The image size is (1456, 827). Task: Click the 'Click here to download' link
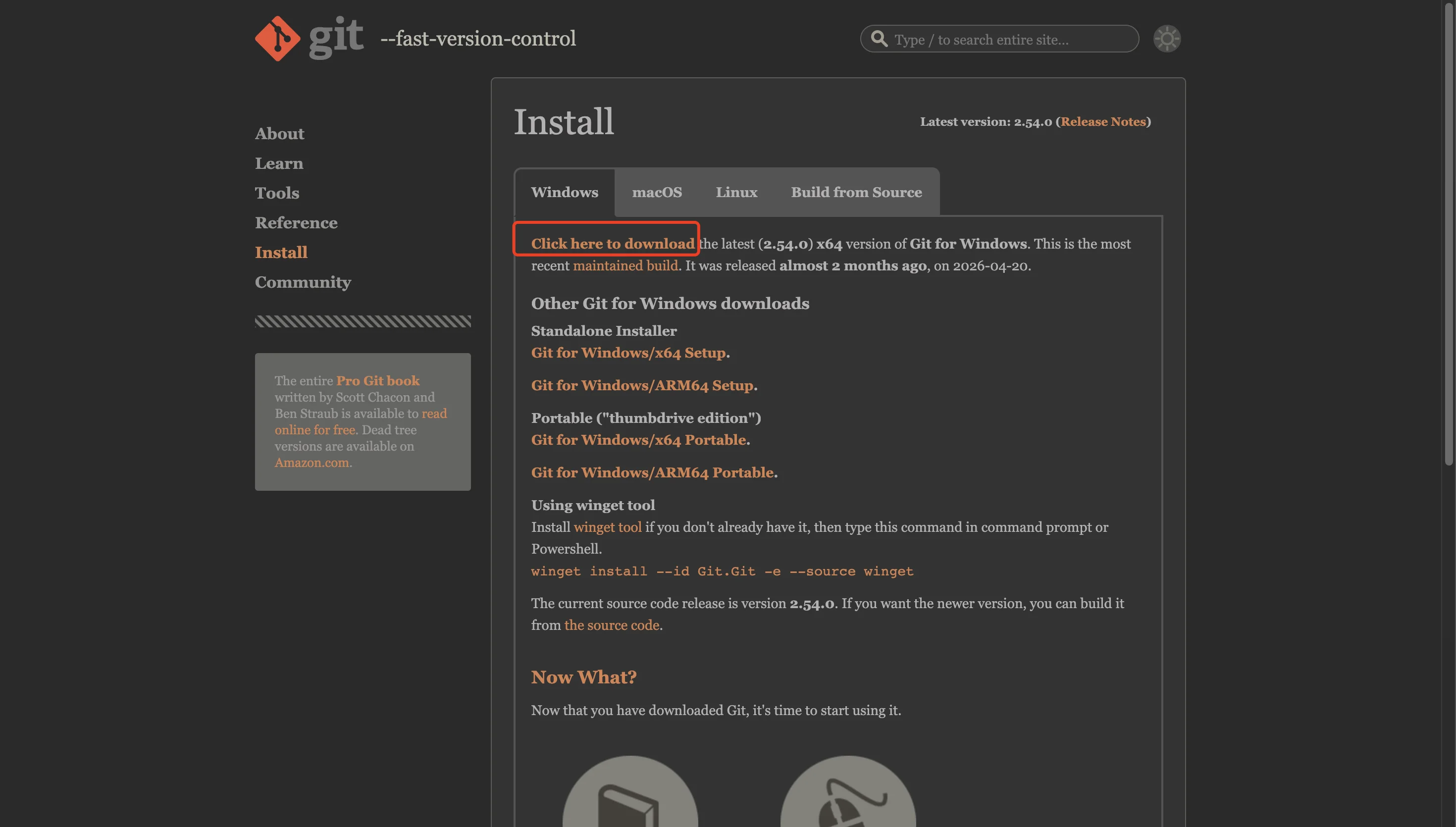click(x=613, y=244)
